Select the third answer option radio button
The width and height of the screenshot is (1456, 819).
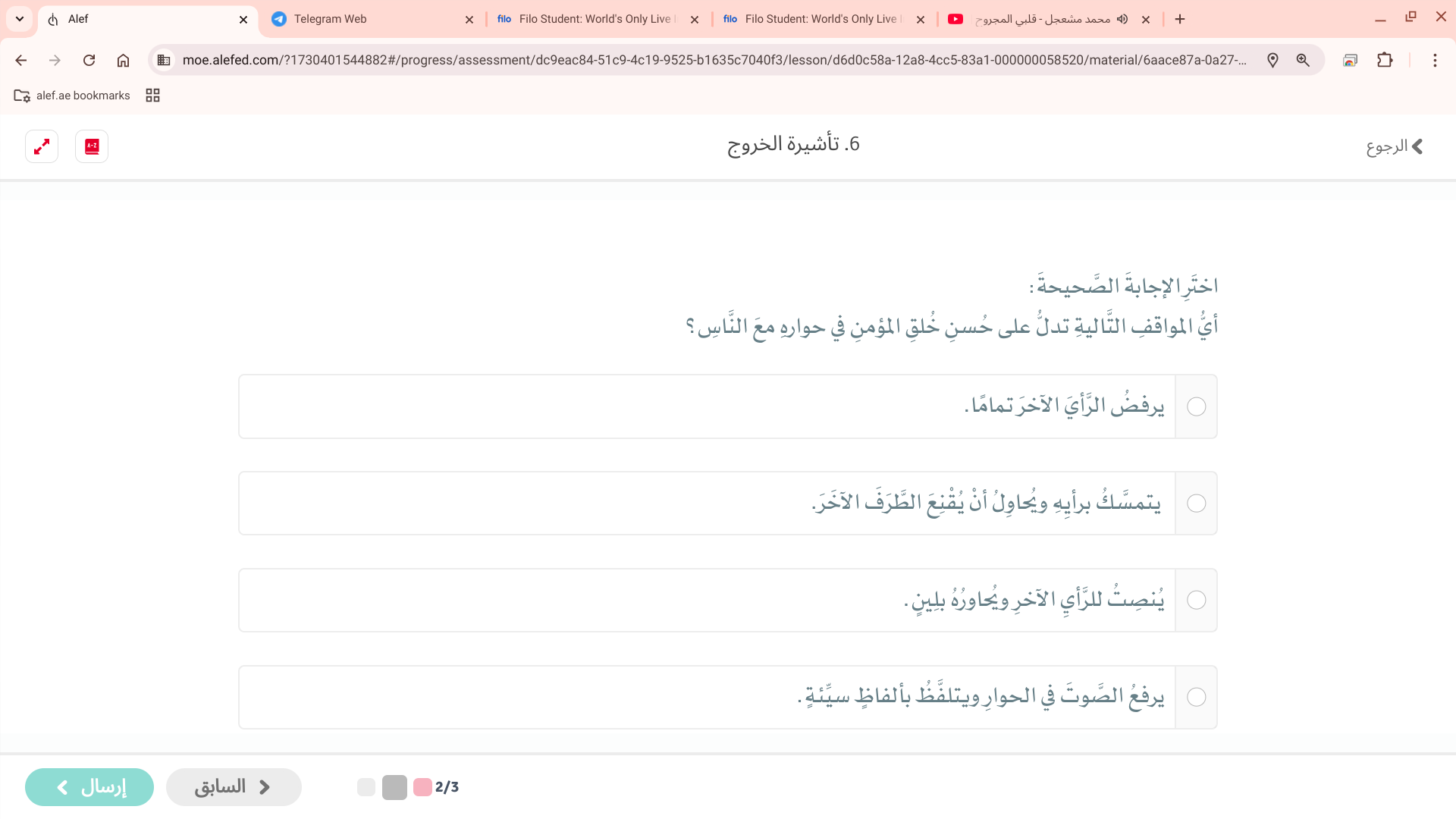1196,601
